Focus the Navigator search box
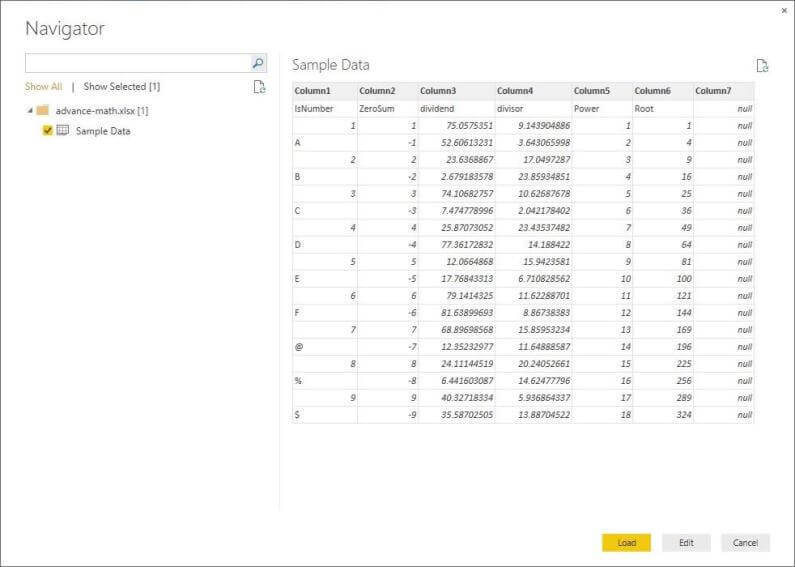This screenshot has height=567, width=795. (136, 63)
